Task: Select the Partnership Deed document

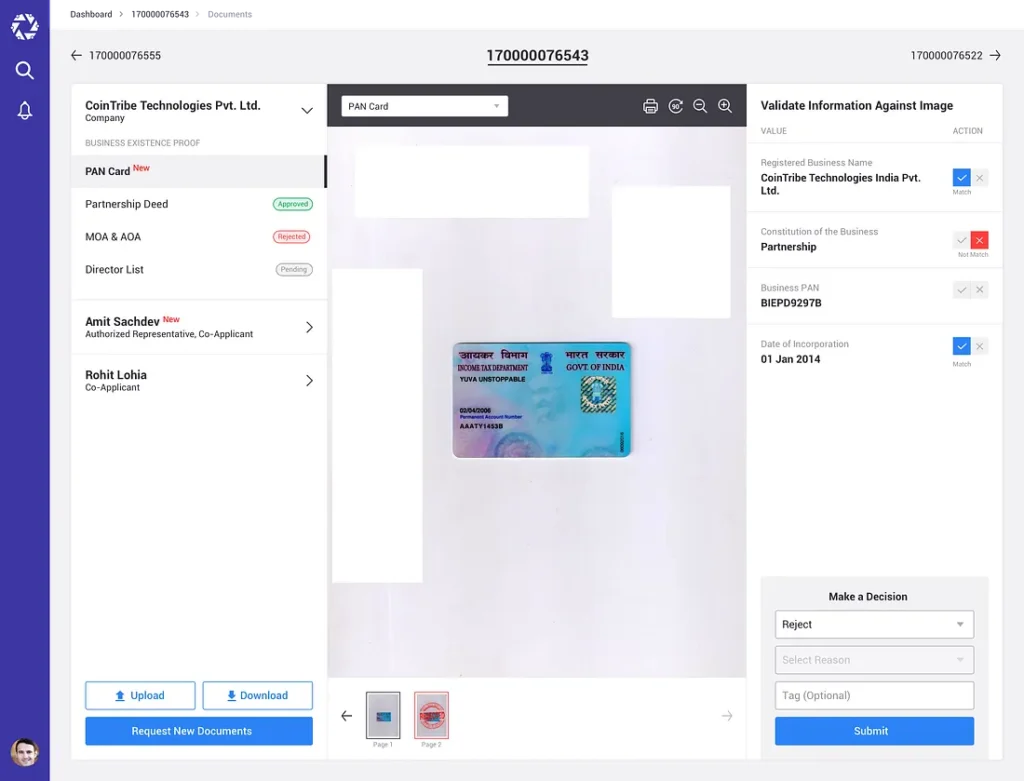Action: click(x=127, y=204)
